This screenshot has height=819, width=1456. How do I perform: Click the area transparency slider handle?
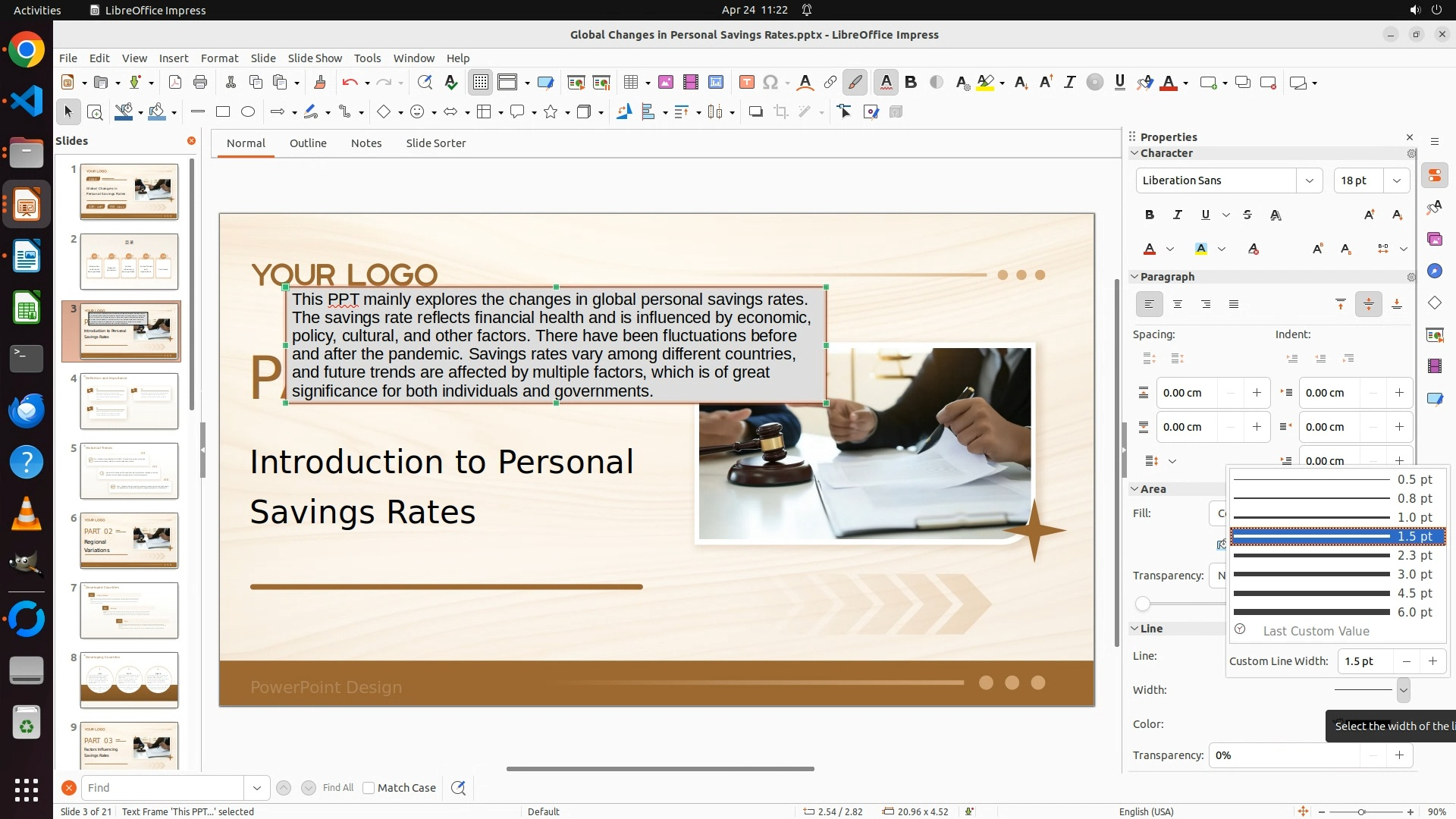point(1143,604)
